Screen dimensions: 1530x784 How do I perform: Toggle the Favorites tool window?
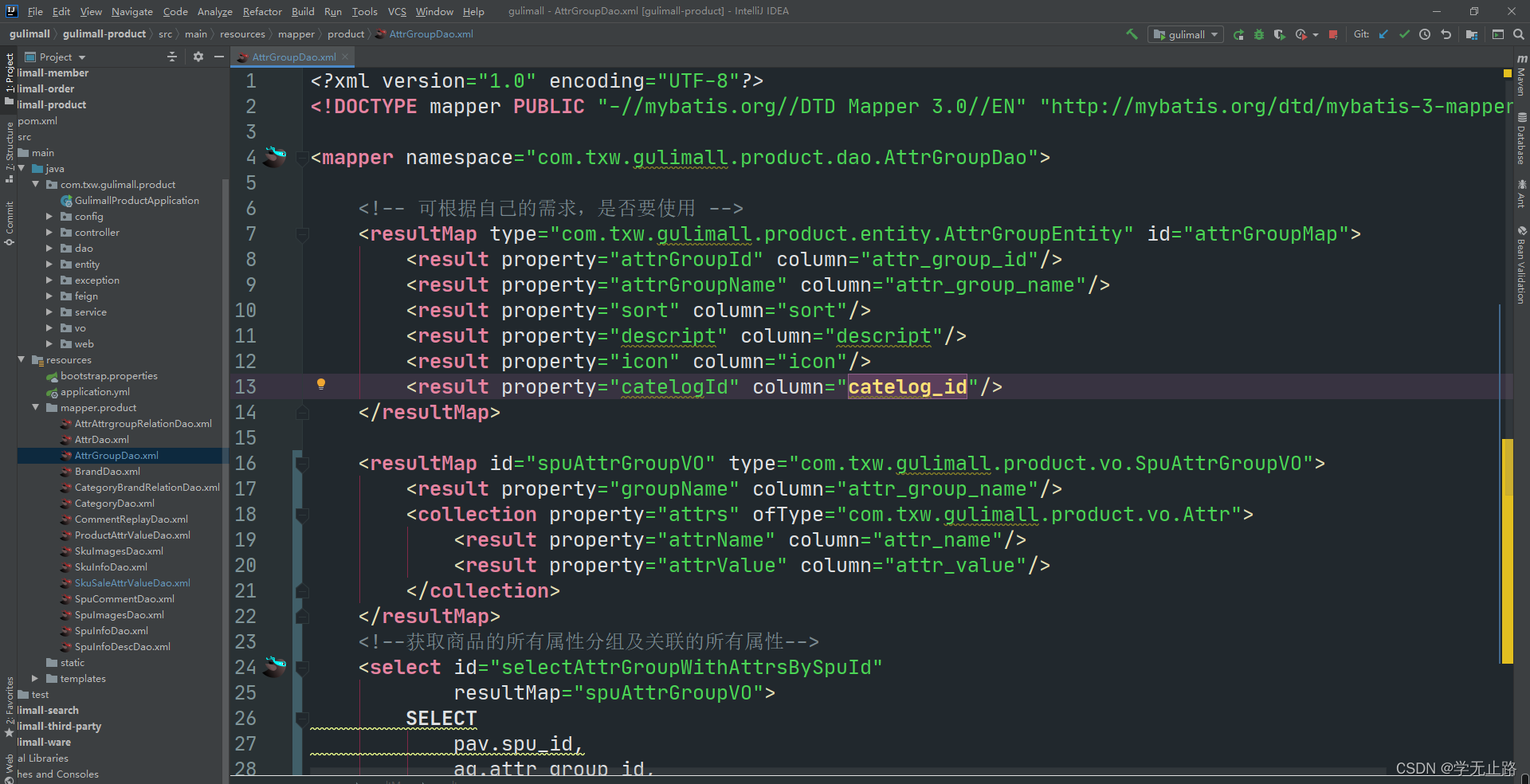(x=9, y=708)
